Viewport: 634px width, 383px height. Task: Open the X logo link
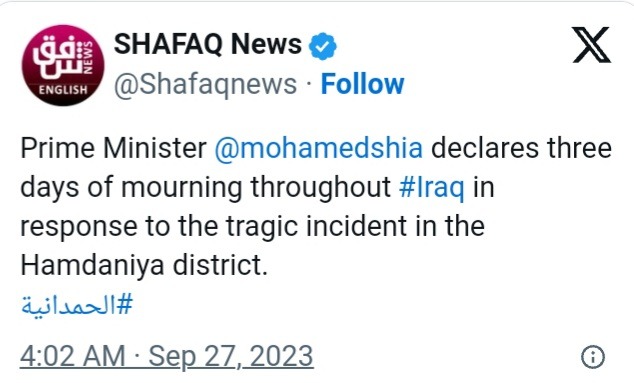click(592, 45)
